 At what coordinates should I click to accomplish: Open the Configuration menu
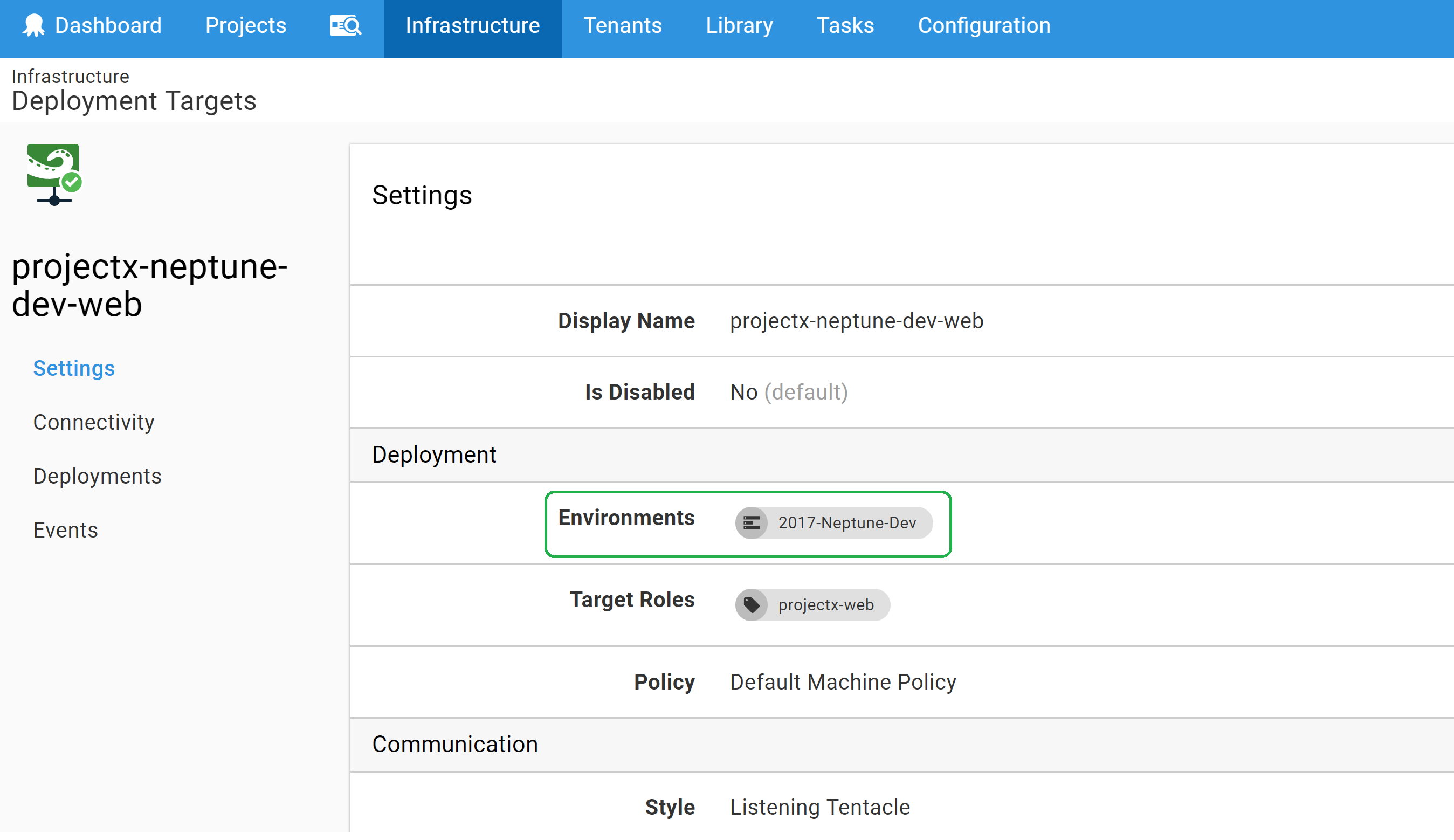(983, 26)
